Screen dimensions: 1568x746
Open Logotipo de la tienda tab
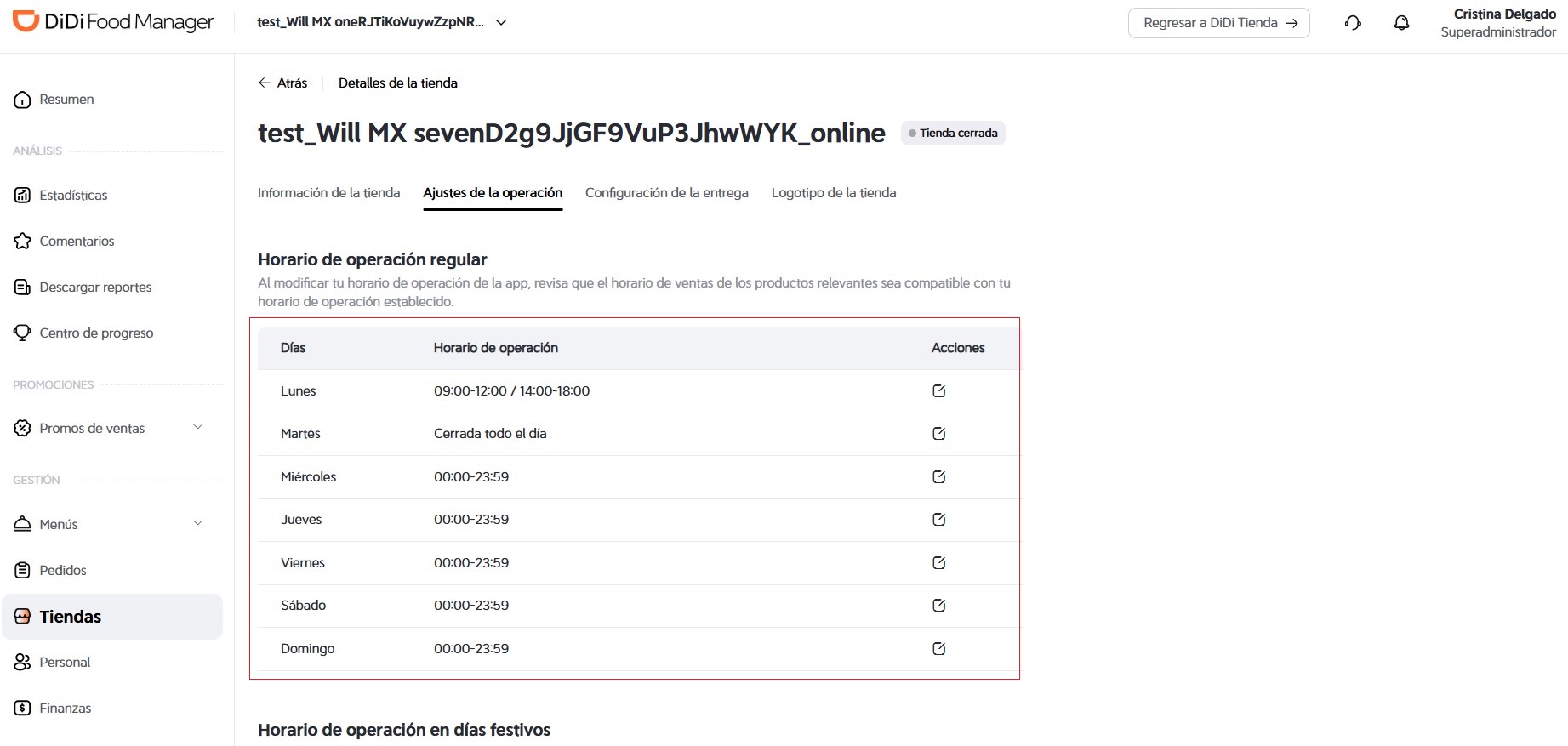tap(834, 193)
